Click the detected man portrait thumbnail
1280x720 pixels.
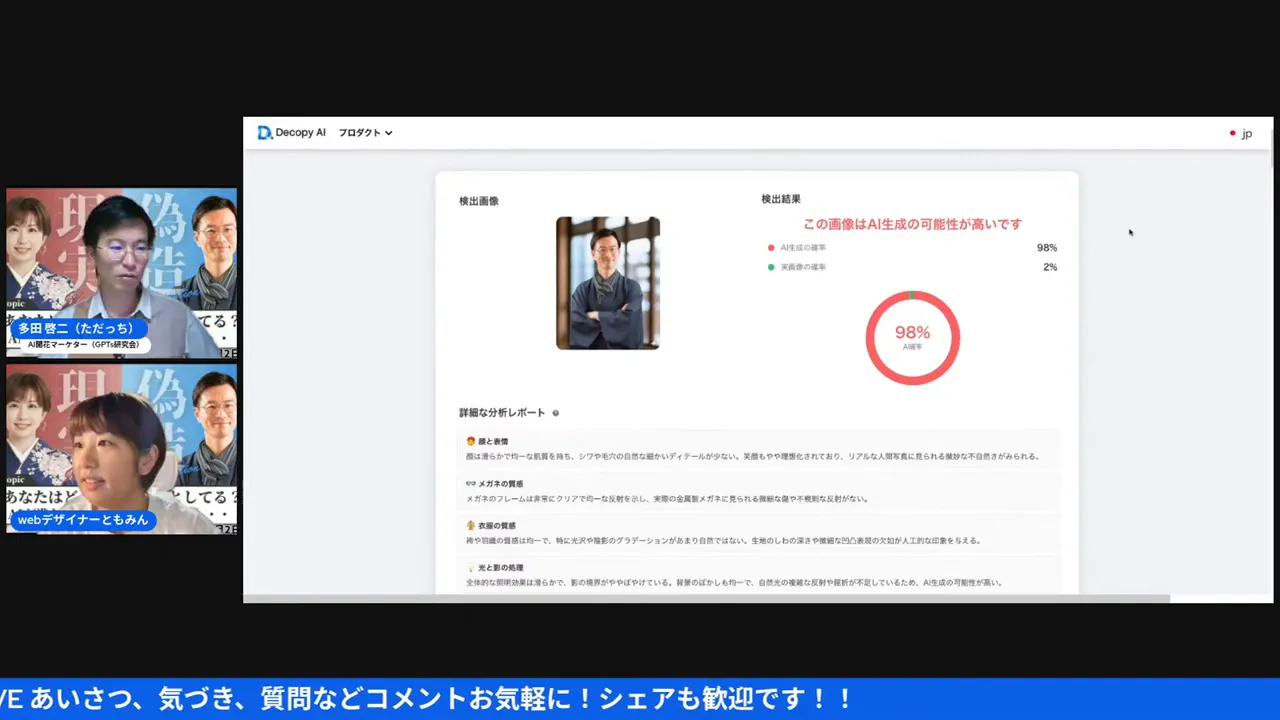pyautogui.click(x=608, y=283)
